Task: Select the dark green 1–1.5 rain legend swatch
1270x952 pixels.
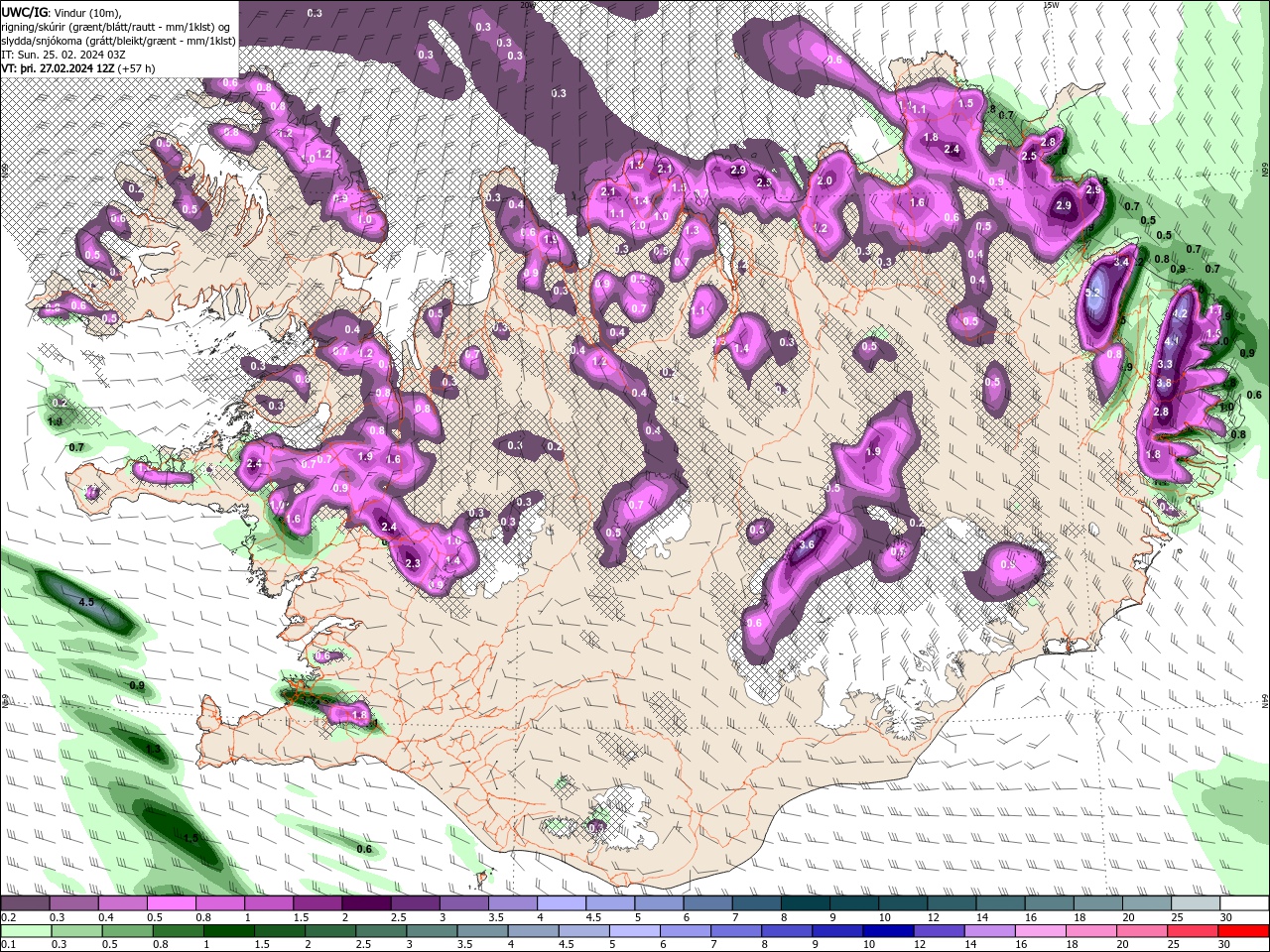Action: pyautogui.click(x=228, y=931)
